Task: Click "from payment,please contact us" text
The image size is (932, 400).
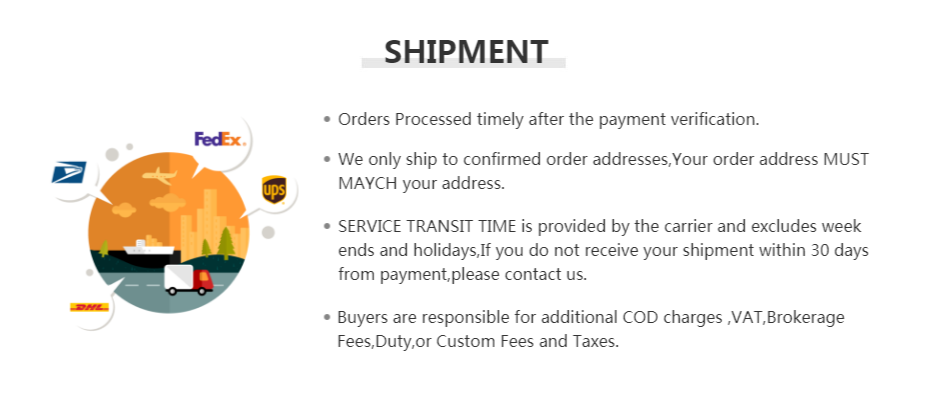Action: 461,273
